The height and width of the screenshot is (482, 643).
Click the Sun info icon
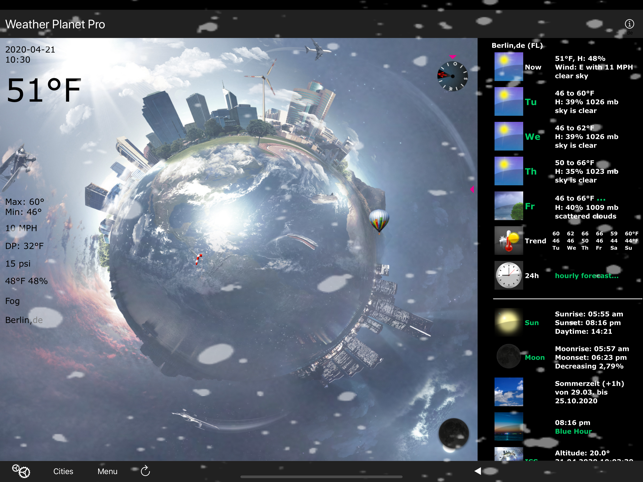508,322
